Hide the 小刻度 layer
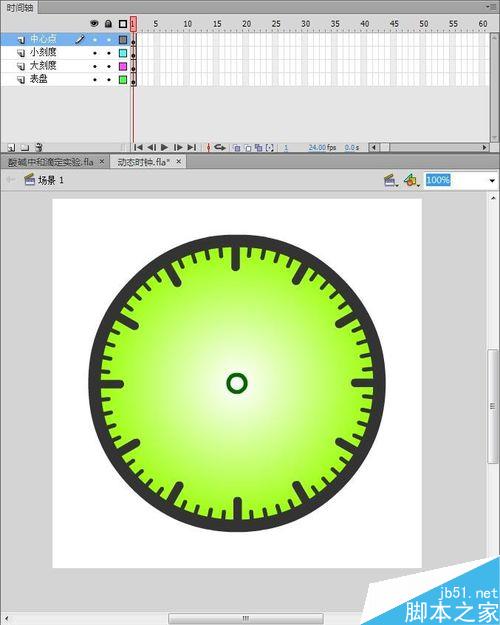500x625 pixels. point(94,53)
